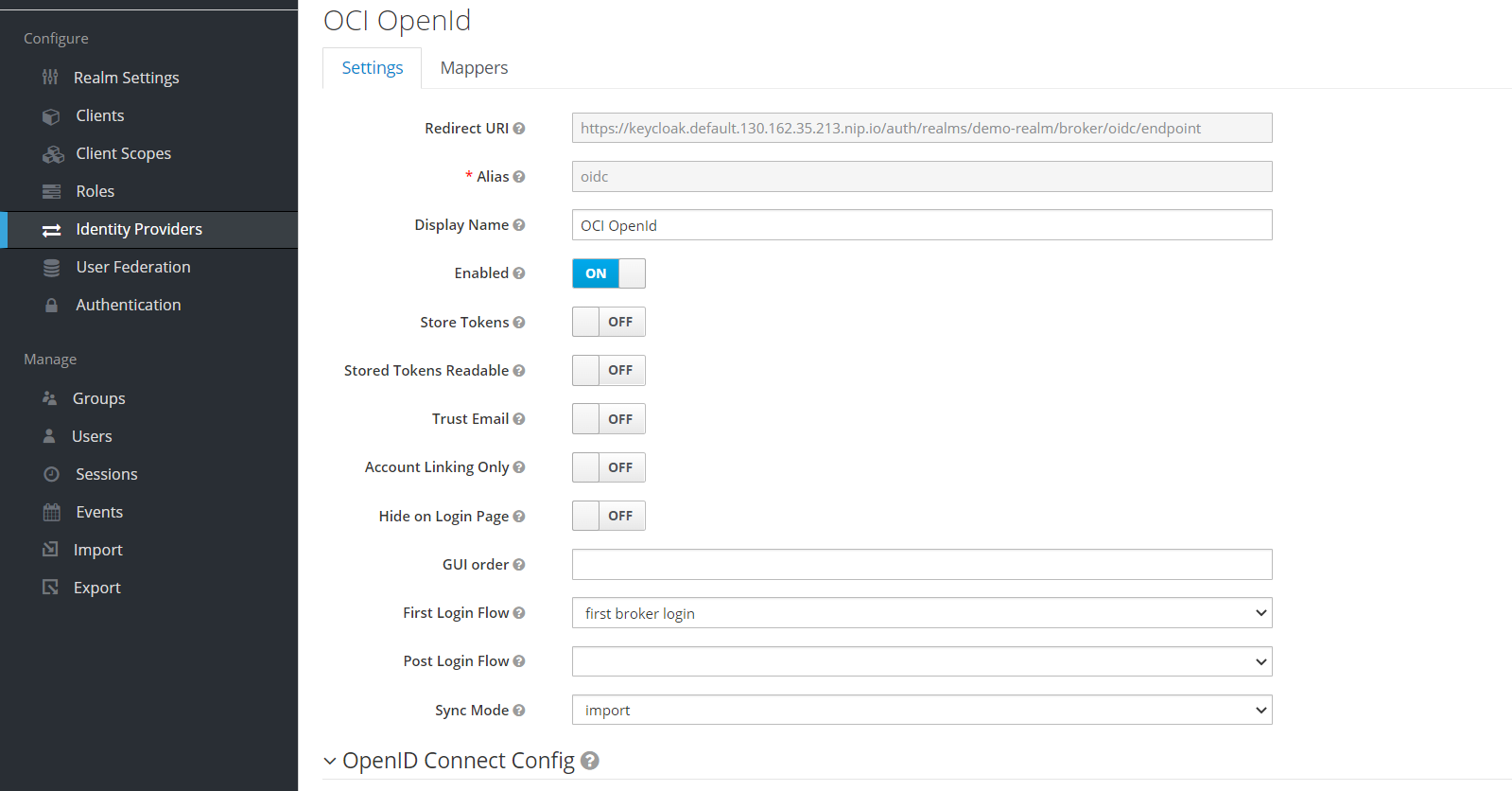1512x791 pixels.
Task: Open the Sync Mode dropdown
Action: (922, 710)
